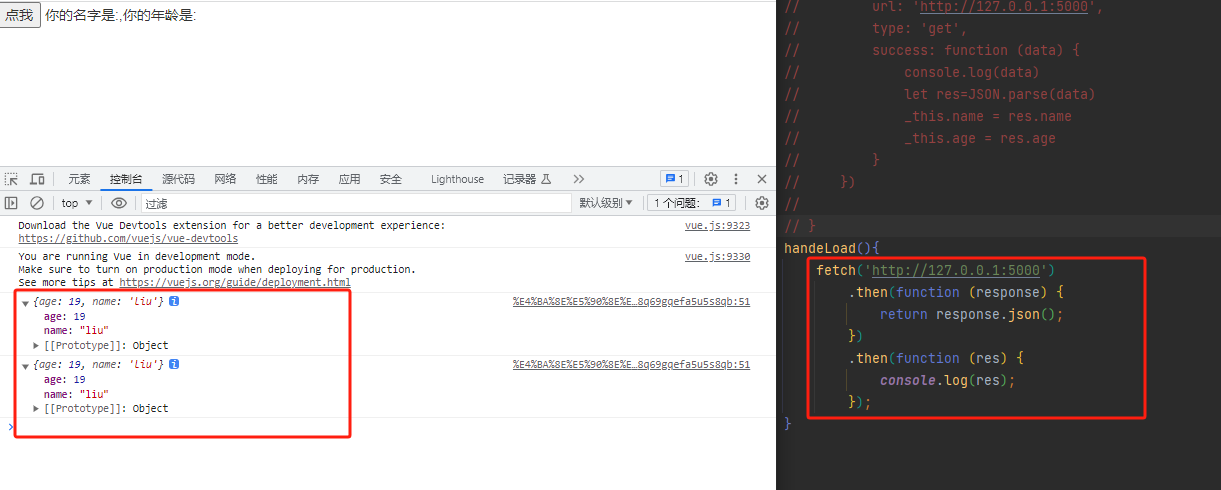
Task: Switch to the 性能 tab
Action: point(266,179)
